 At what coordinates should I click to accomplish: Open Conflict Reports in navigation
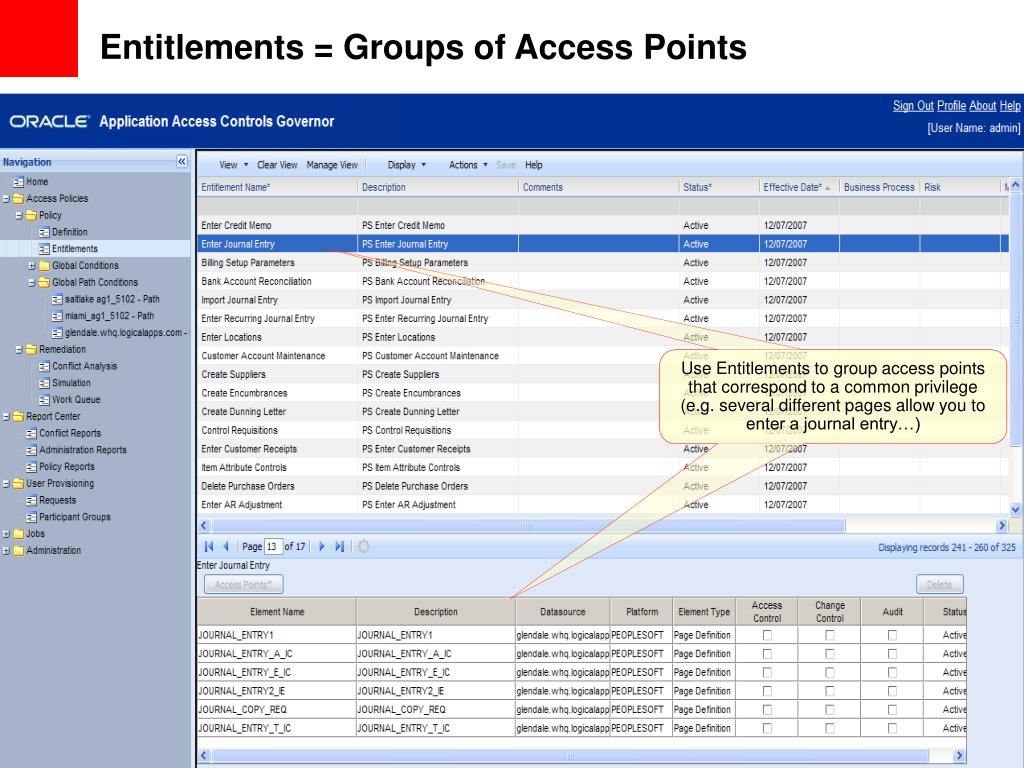(70, 434)
